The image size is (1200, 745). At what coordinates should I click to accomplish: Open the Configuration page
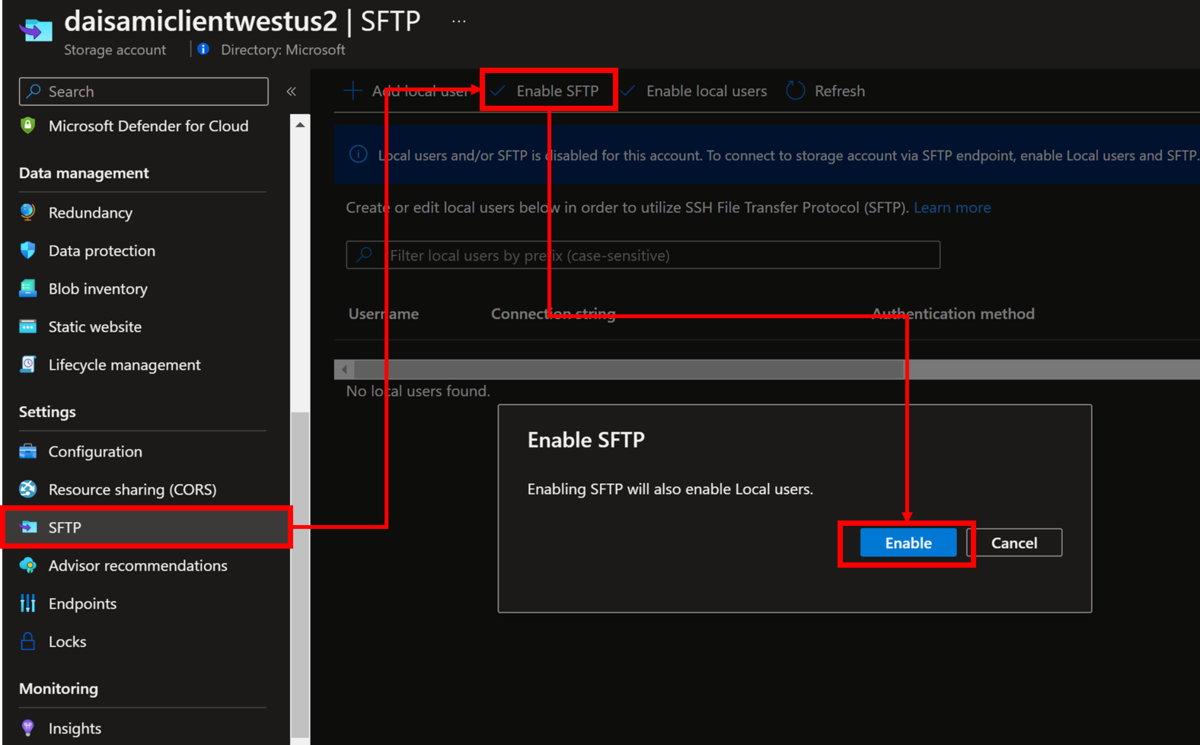pos(95,451)
